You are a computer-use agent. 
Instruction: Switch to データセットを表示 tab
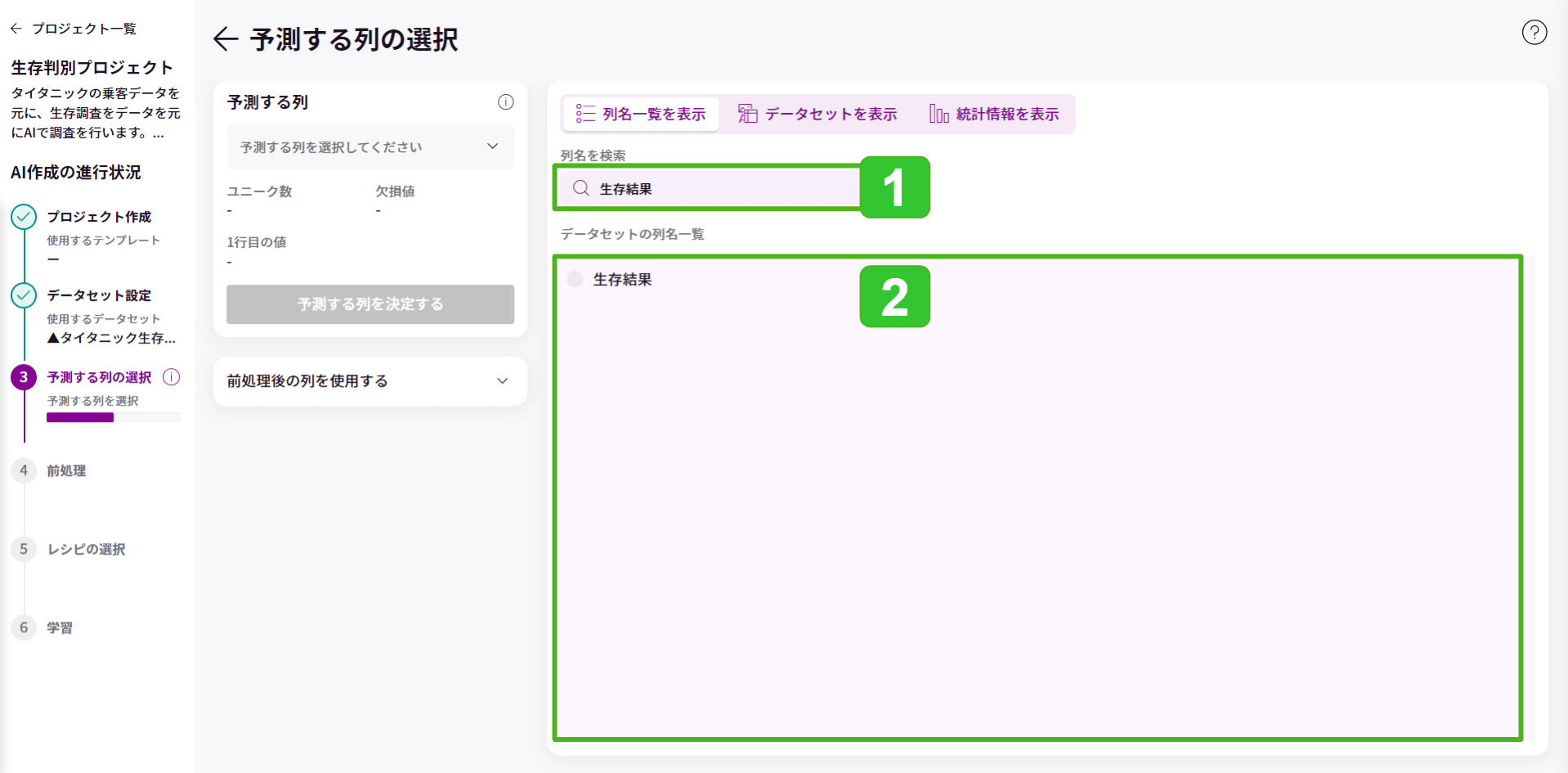pos(818,114)
